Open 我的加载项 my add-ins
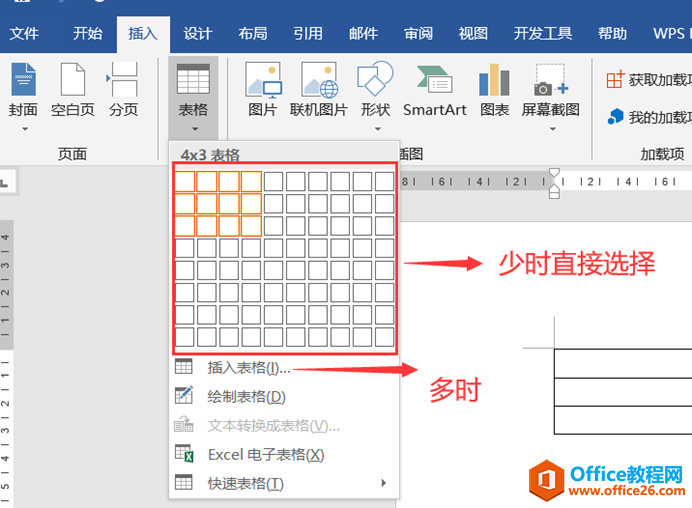 click(x=649, y=117)
